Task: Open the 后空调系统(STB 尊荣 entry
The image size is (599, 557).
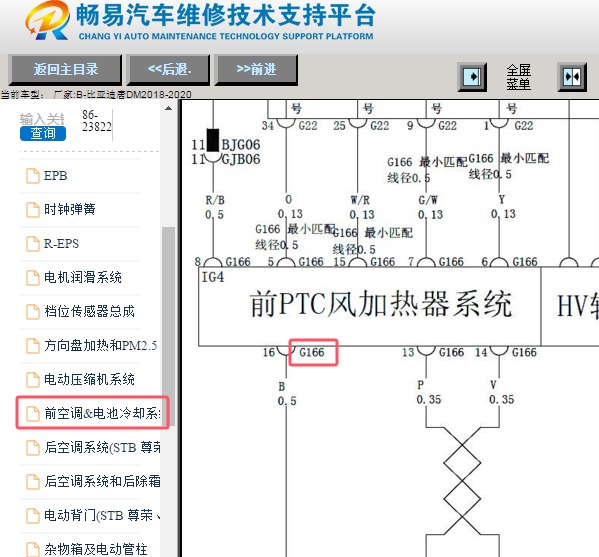Action: click(x=102, y=447)
